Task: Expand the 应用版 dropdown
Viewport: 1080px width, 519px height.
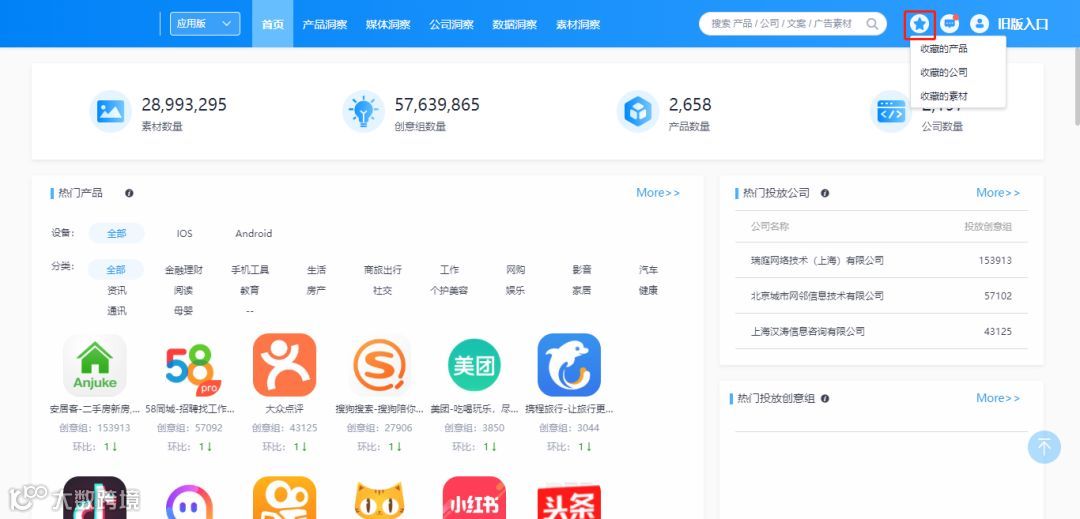Action: [x=205, y=23]
